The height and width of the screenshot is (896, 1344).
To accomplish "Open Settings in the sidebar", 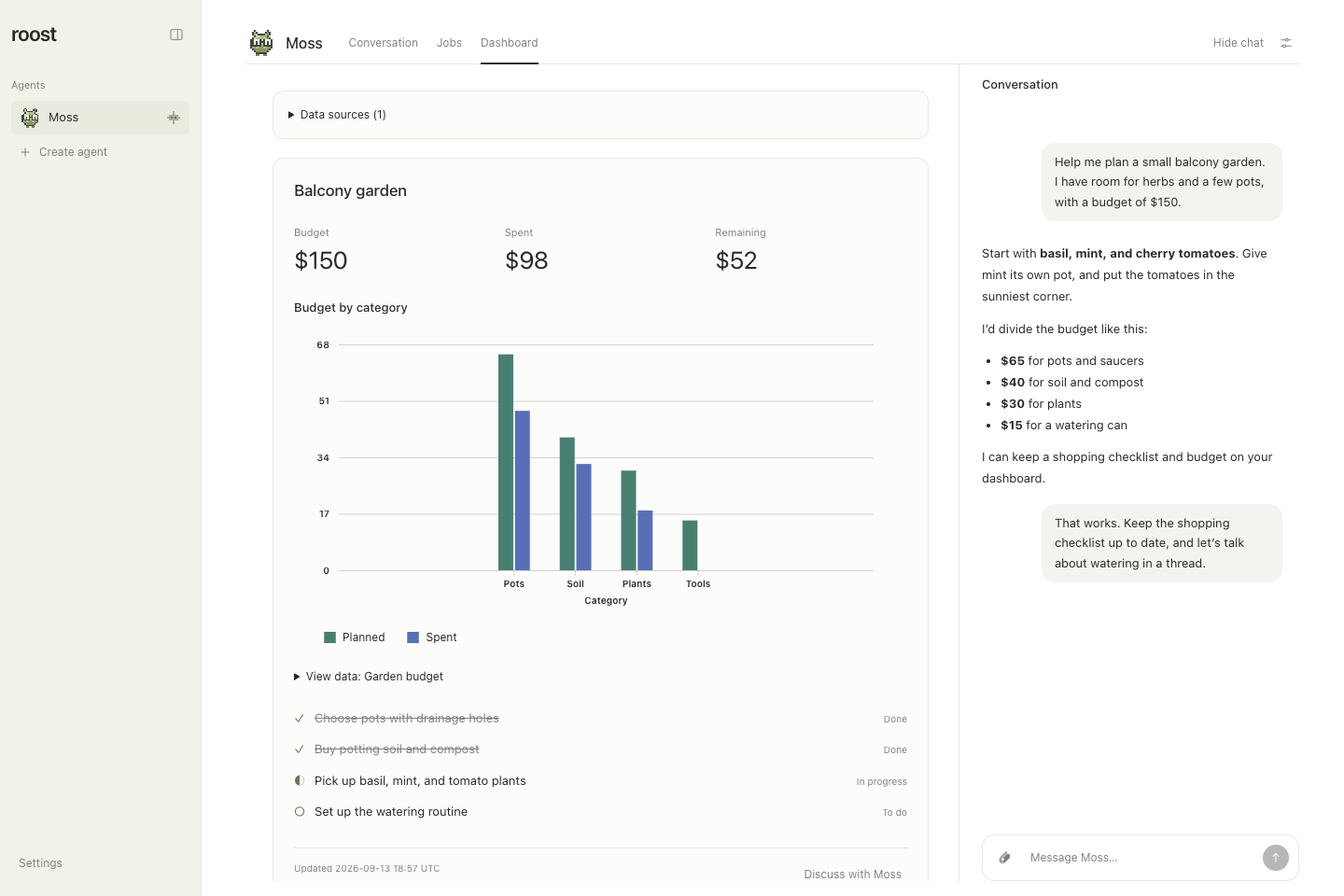I will pos(40,863).
